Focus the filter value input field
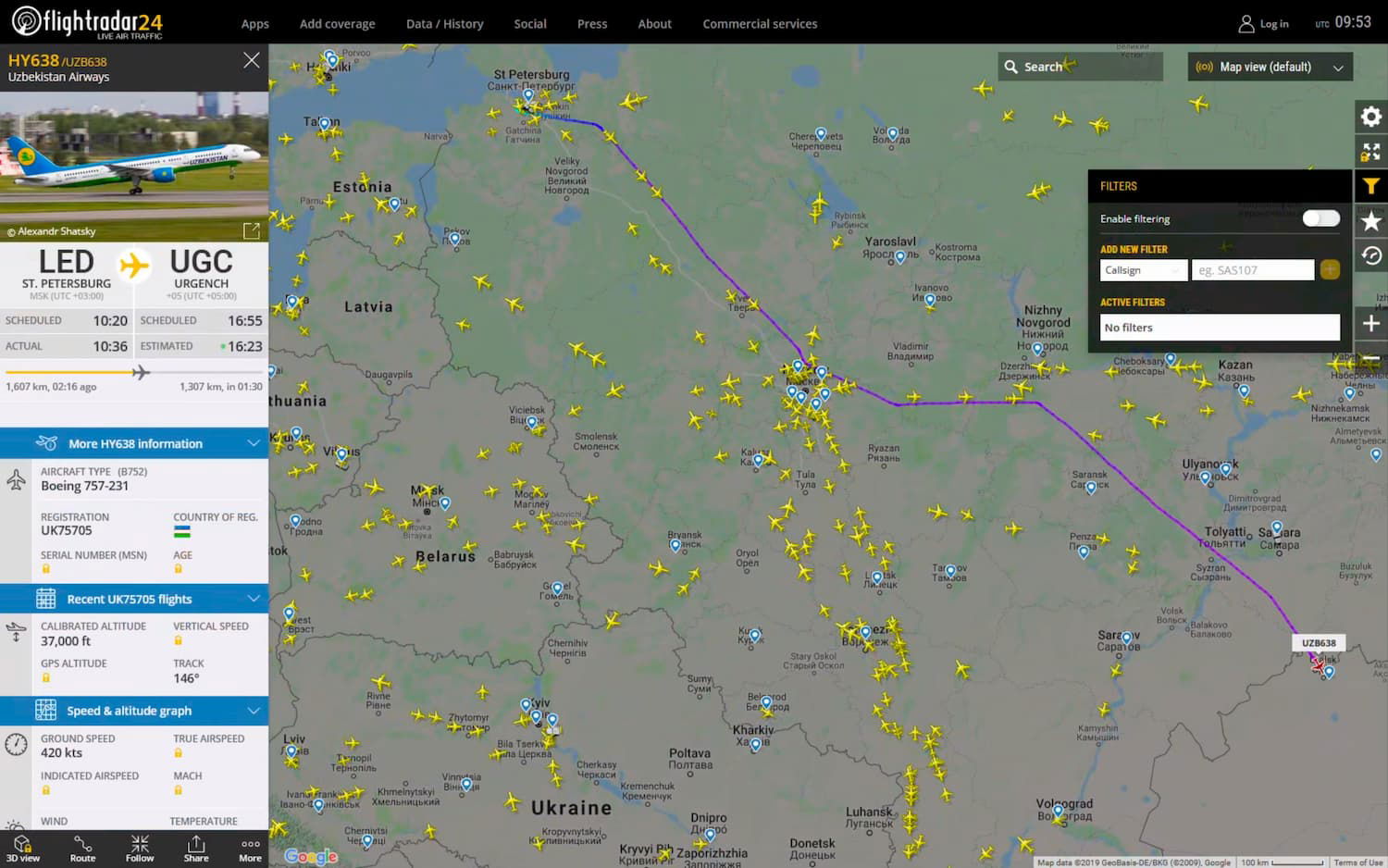Screen dimensions: 1388x868 tap(1253, 270)
